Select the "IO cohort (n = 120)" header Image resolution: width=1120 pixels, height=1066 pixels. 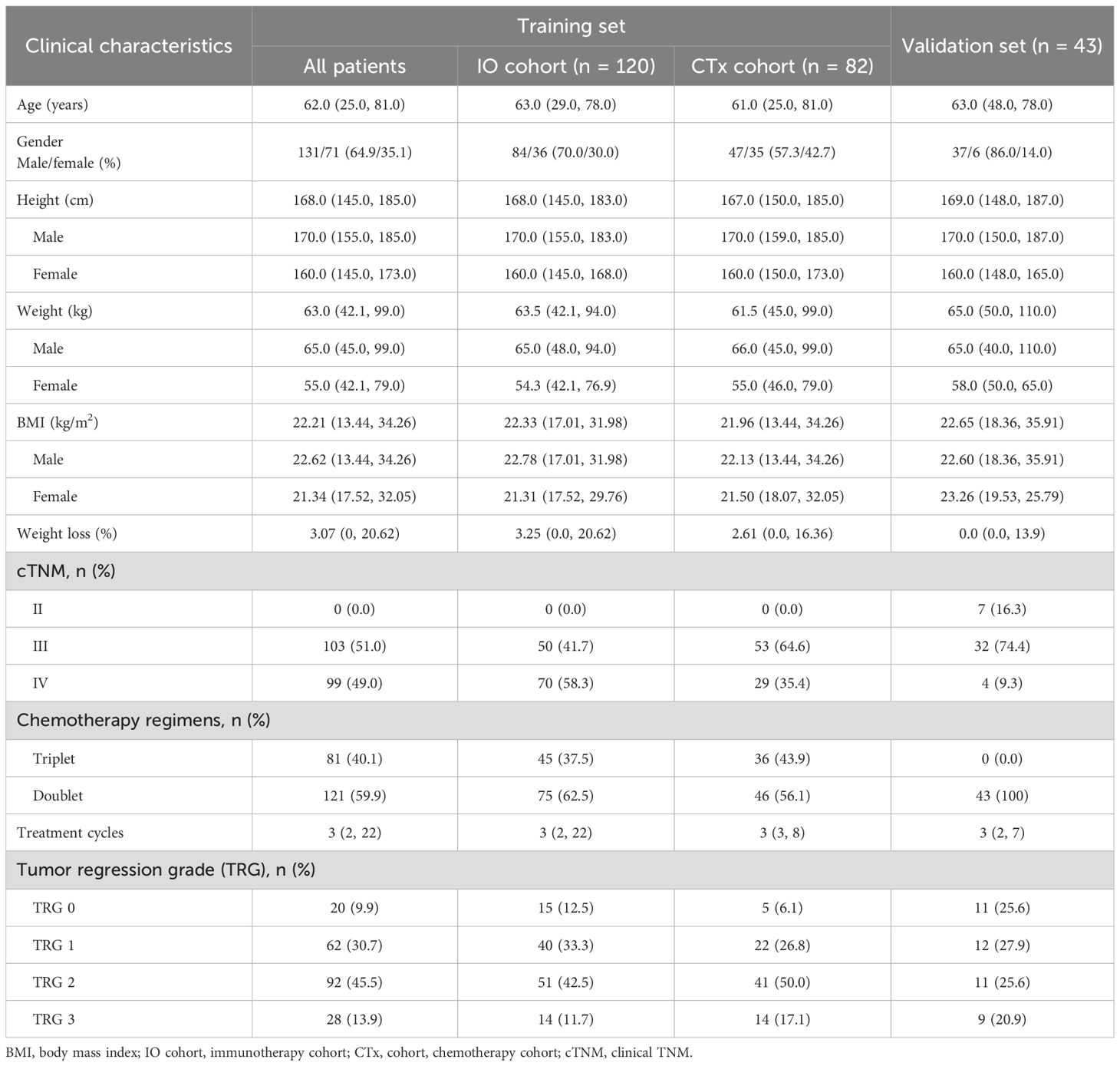tap(565, 66)
